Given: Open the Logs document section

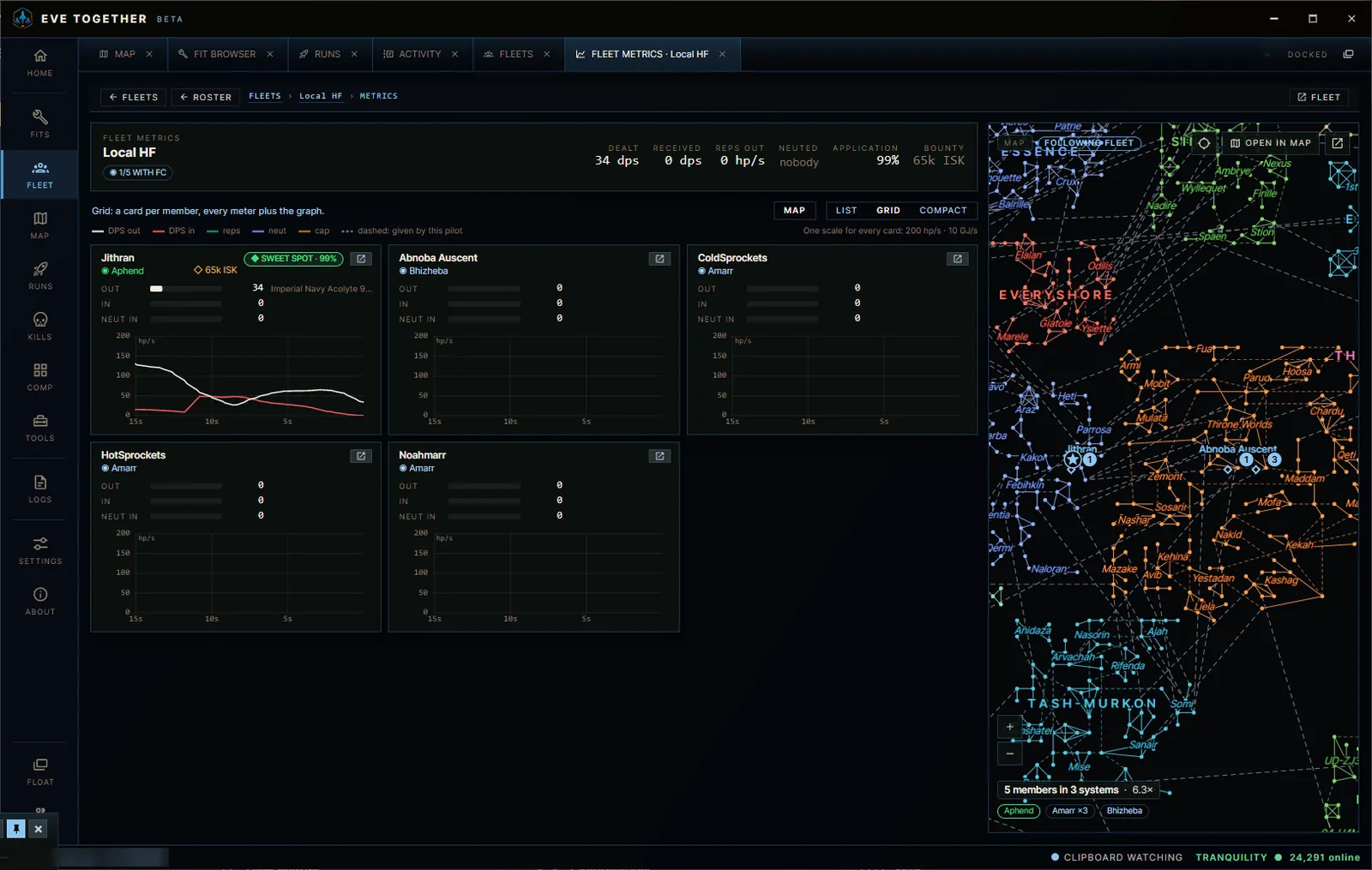Looking at the screenshot, I should (39, 489).
